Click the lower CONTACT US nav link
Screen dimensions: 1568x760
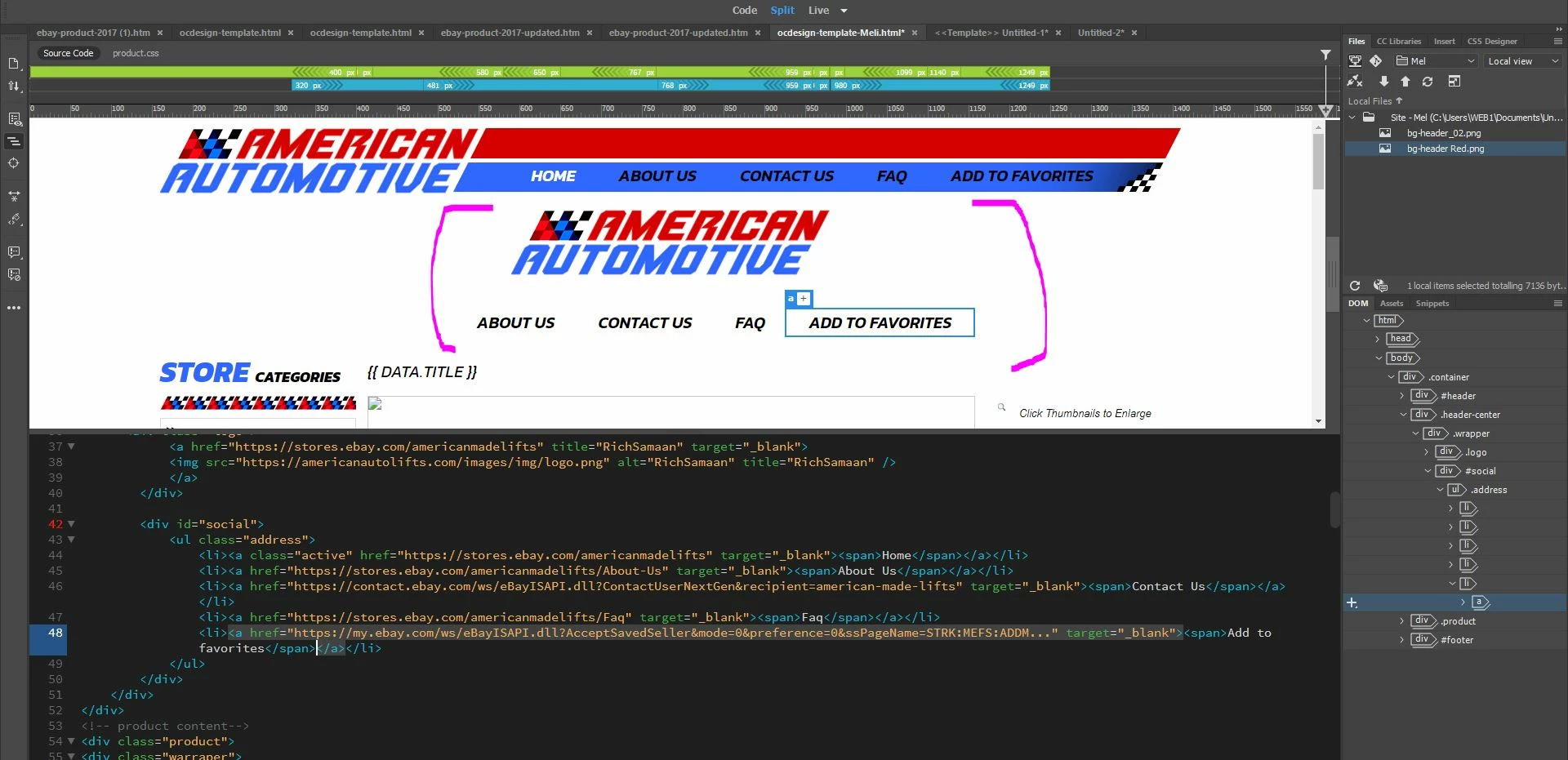coord(644,322)
